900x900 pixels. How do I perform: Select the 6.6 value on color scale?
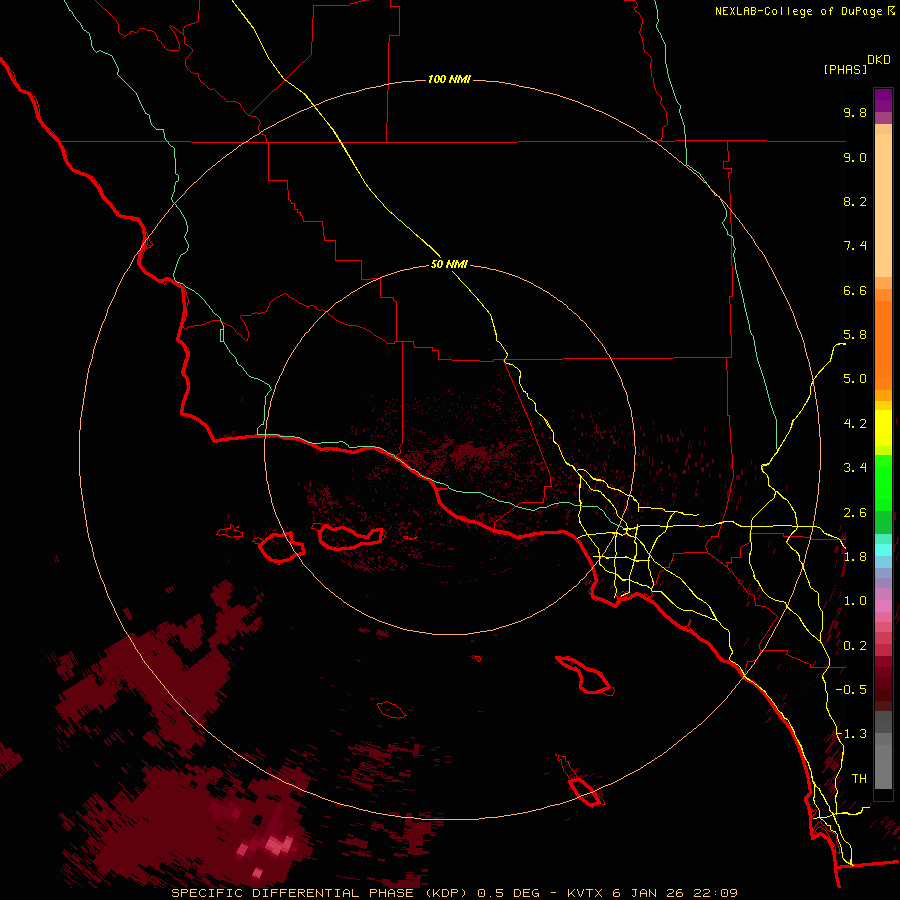pyautogui.click(x=855, y=290)
